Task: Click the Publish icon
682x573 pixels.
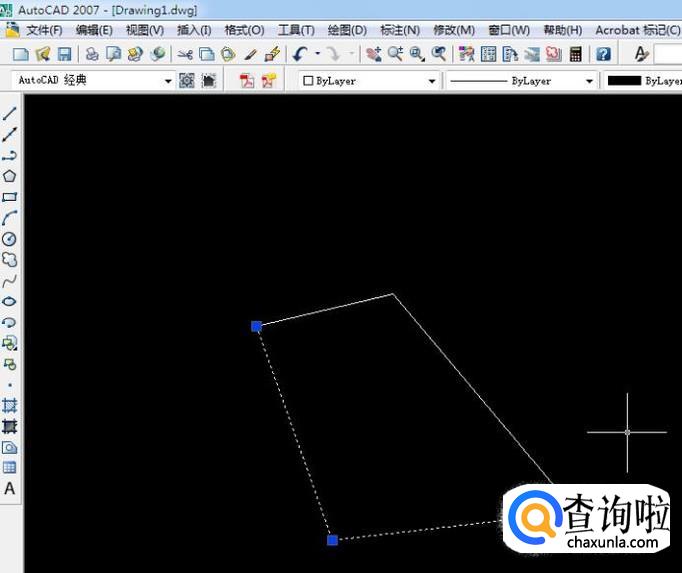Action: click(x=135, y=54)
